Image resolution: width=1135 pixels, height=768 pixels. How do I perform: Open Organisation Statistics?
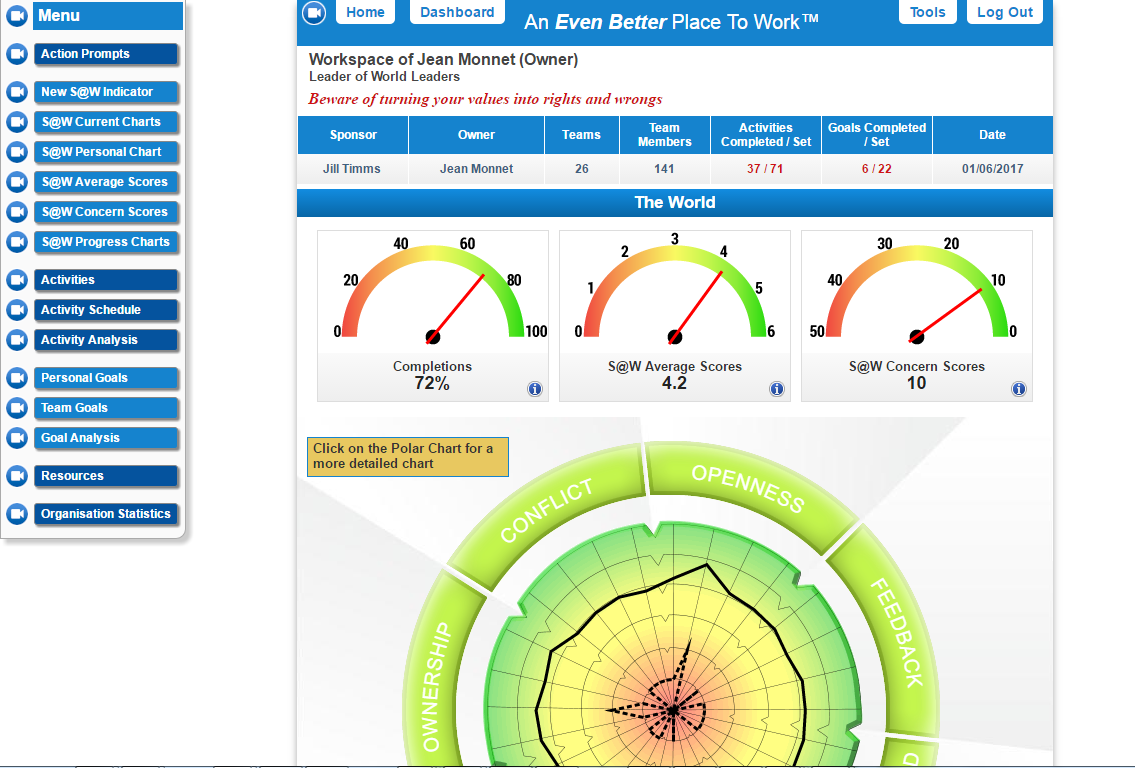click(106, 514)
